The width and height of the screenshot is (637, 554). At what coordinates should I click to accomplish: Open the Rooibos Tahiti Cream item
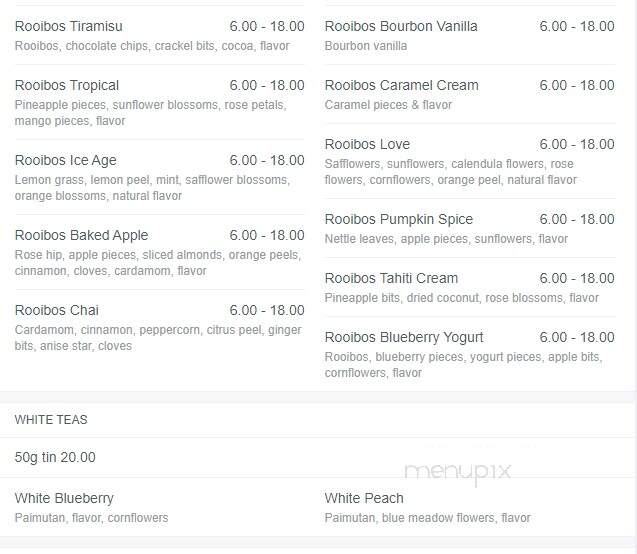(x=391, y=279)
